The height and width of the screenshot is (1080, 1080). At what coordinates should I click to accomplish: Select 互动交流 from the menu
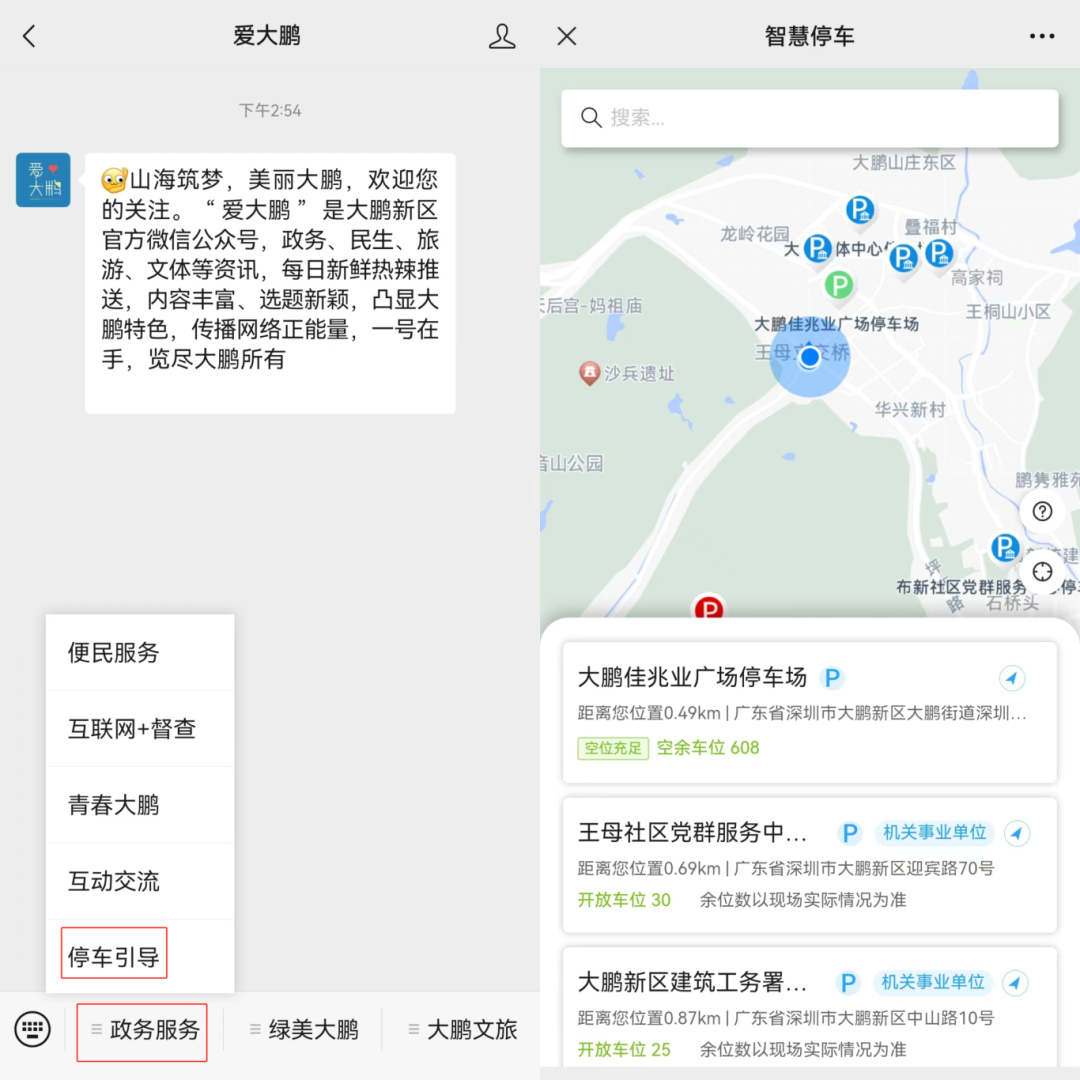pos(113,880)
